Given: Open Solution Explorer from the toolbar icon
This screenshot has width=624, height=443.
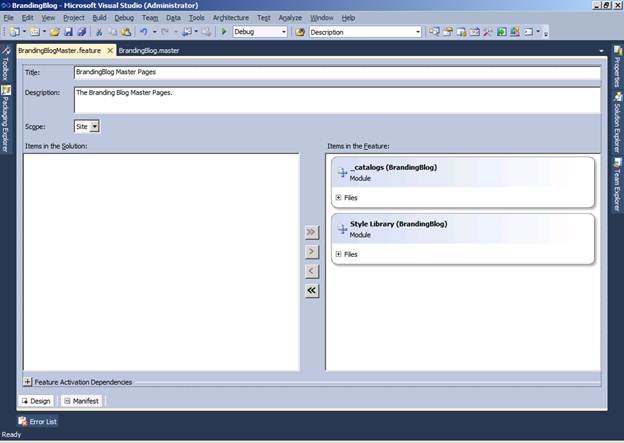Looking at the screenshot, I should 434,32.
